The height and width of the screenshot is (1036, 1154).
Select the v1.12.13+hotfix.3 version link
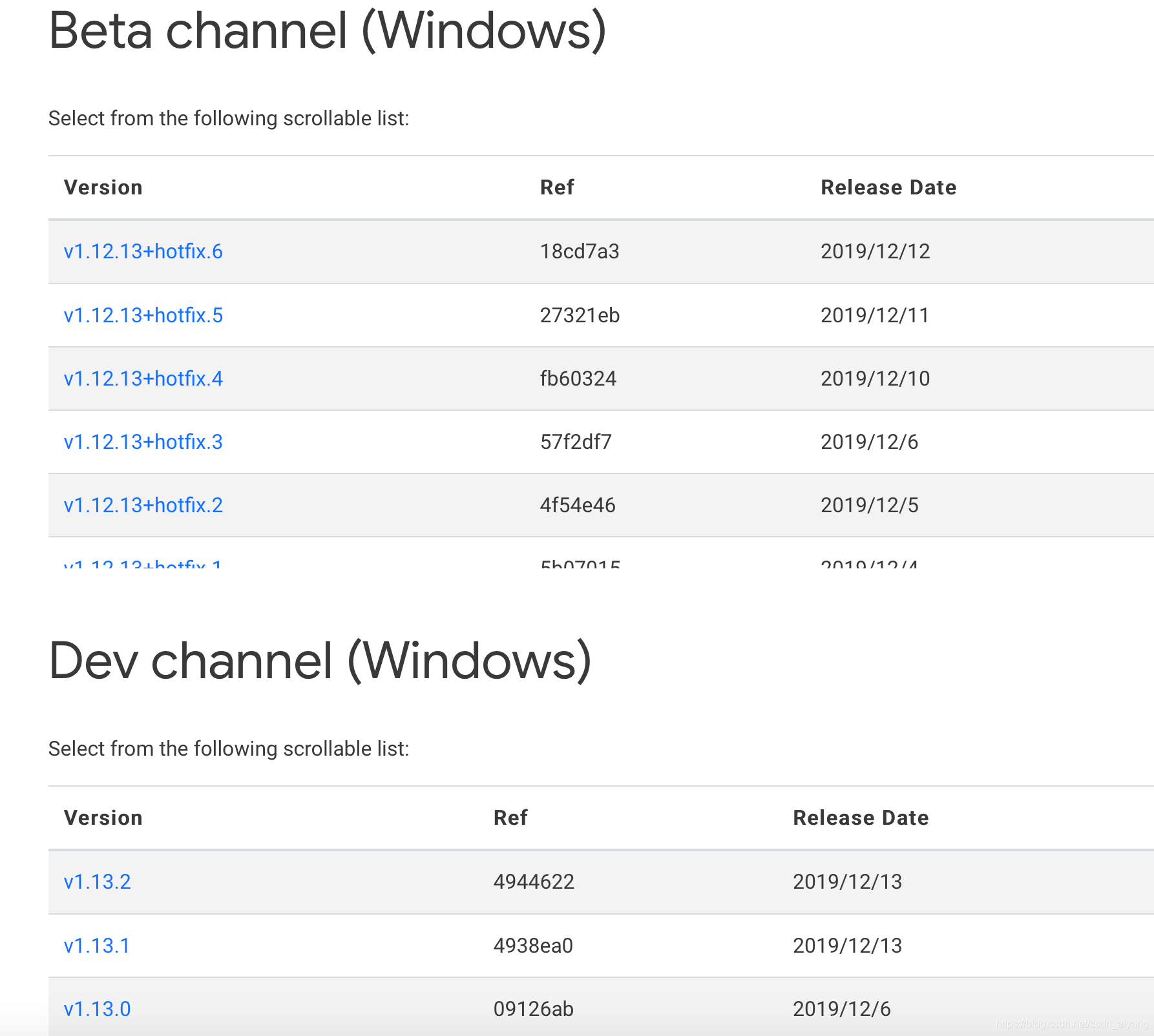click(143, 442)
